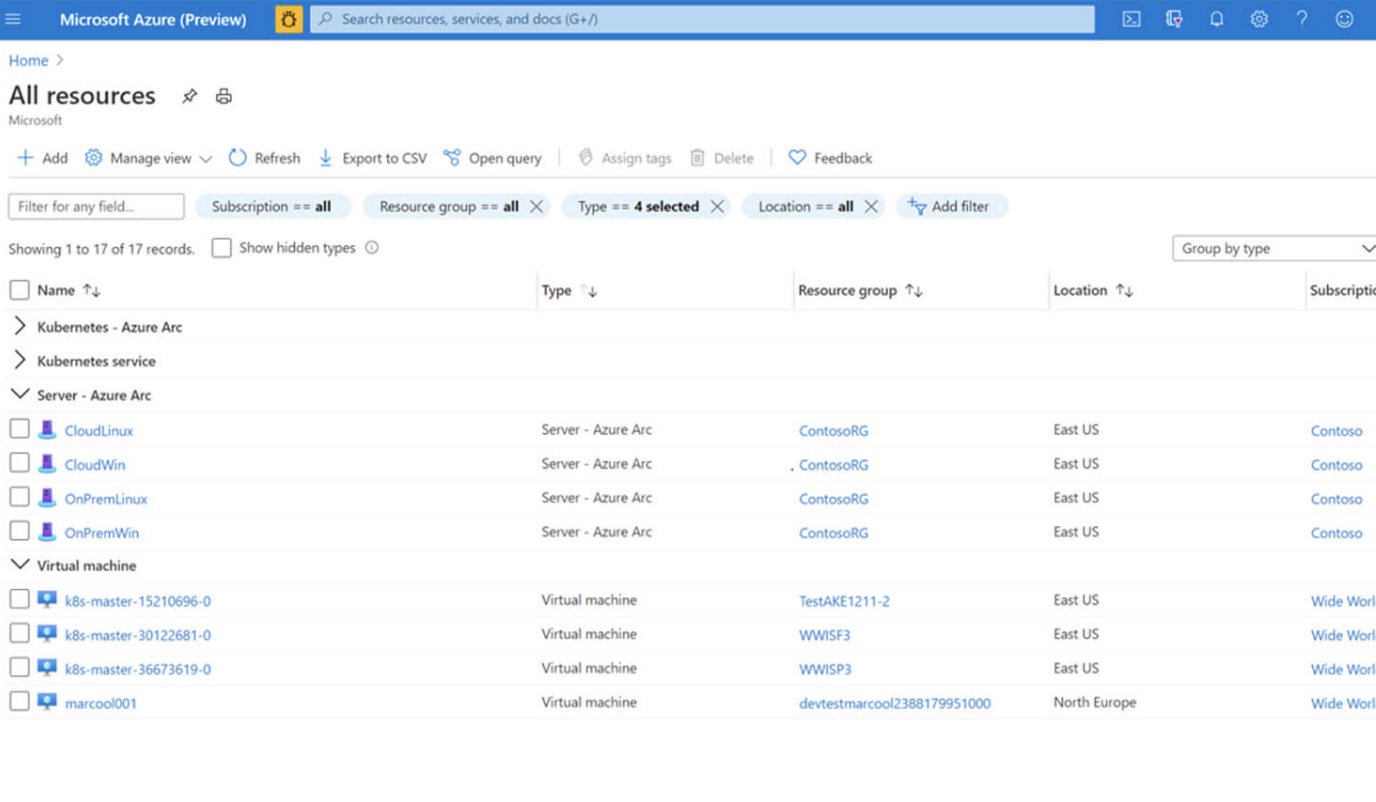The width and height of the screenshot is (1376, 802).
Task: Pin the All resources page
Action: point(189,96)
